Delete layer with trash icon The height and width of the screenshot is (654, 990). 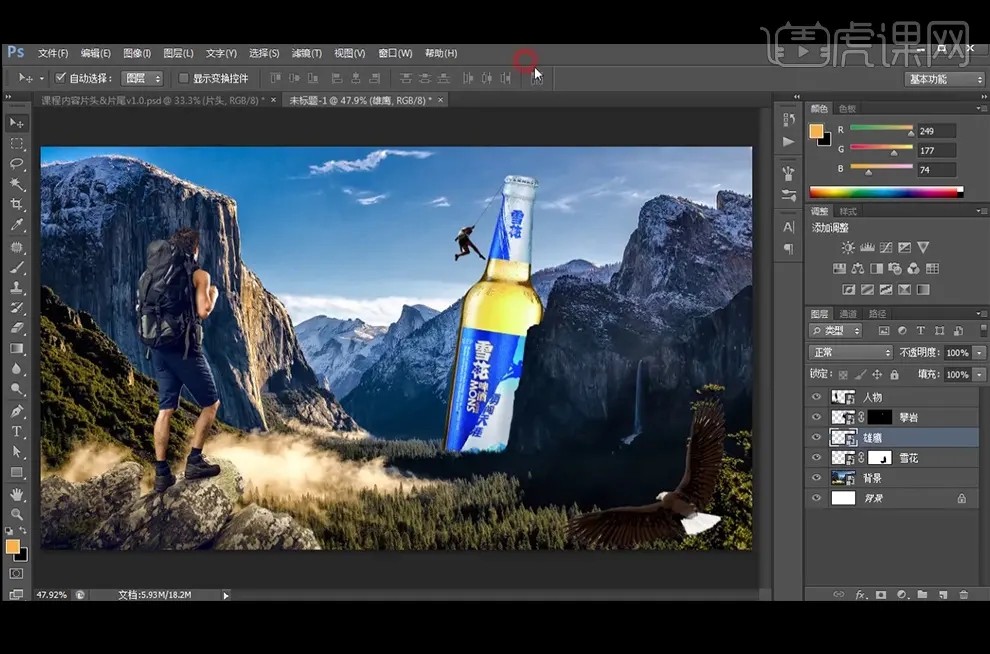963,594
